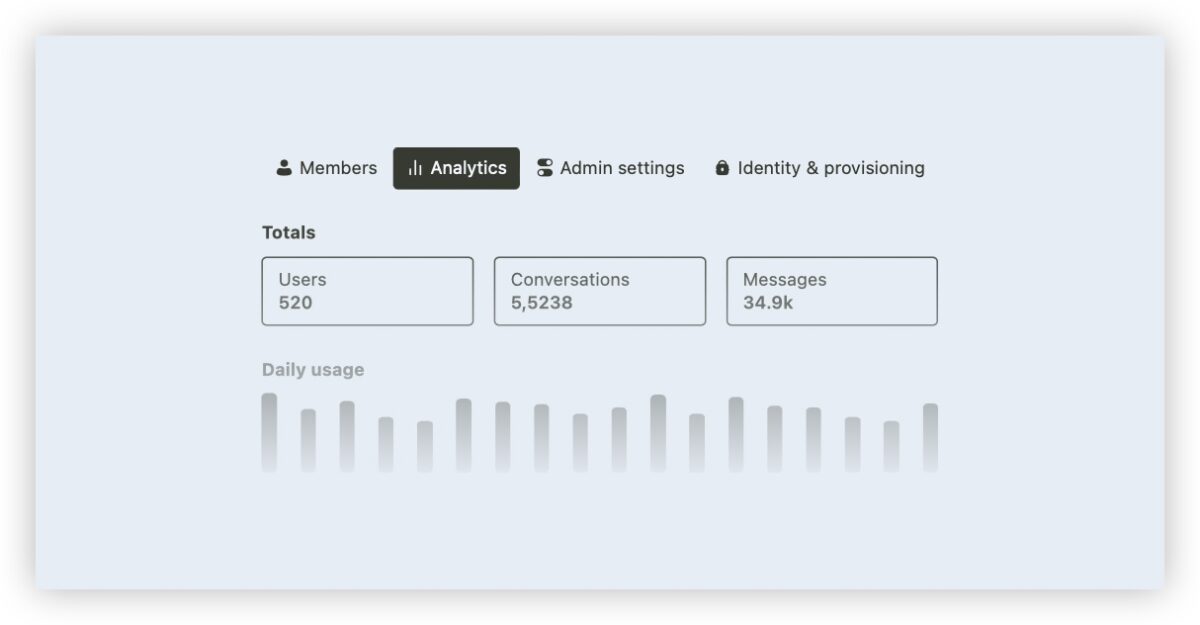Click the Identity & provisioning lock icon
The height and width of the screenshot is (625, 1200).
(722, 168)
